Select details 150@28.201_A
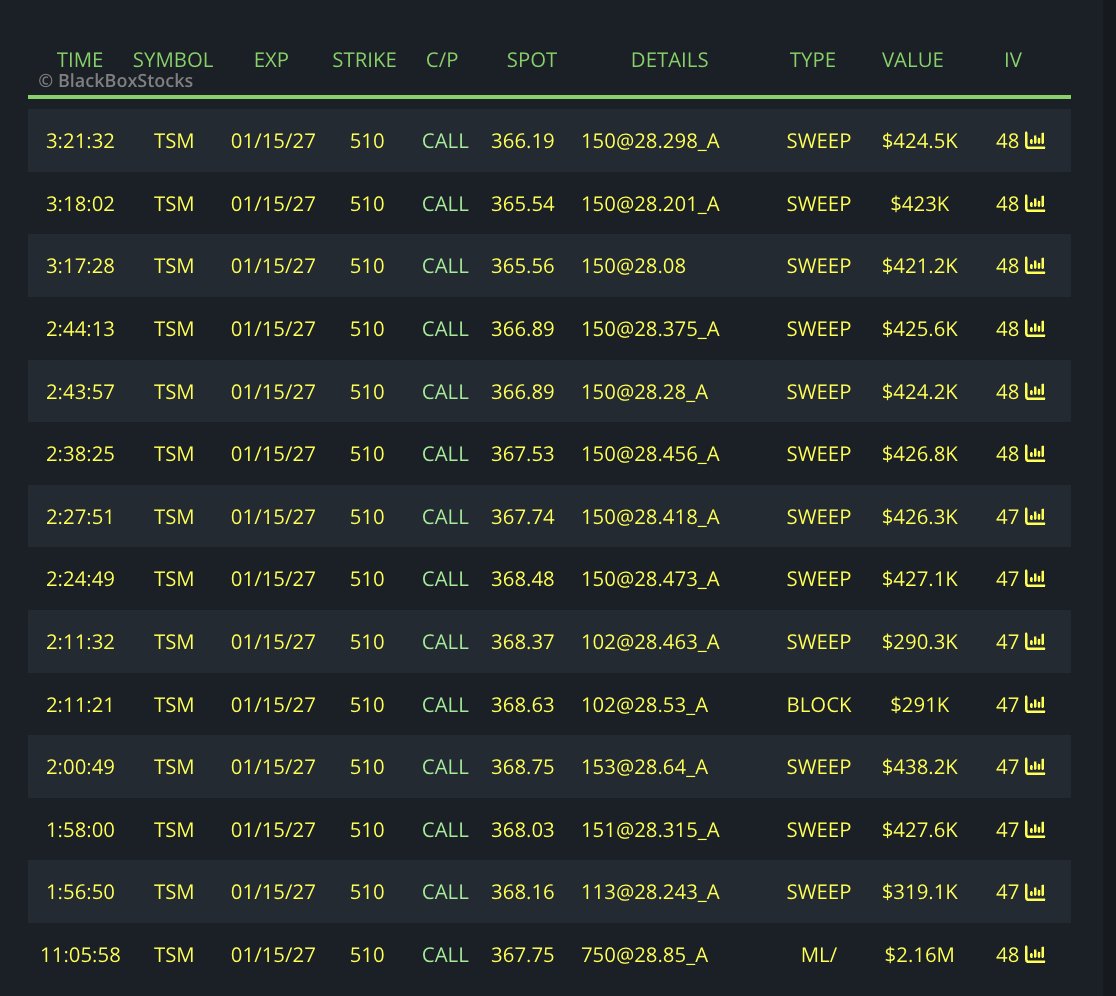1116x996 pixels. click(651, 204)
